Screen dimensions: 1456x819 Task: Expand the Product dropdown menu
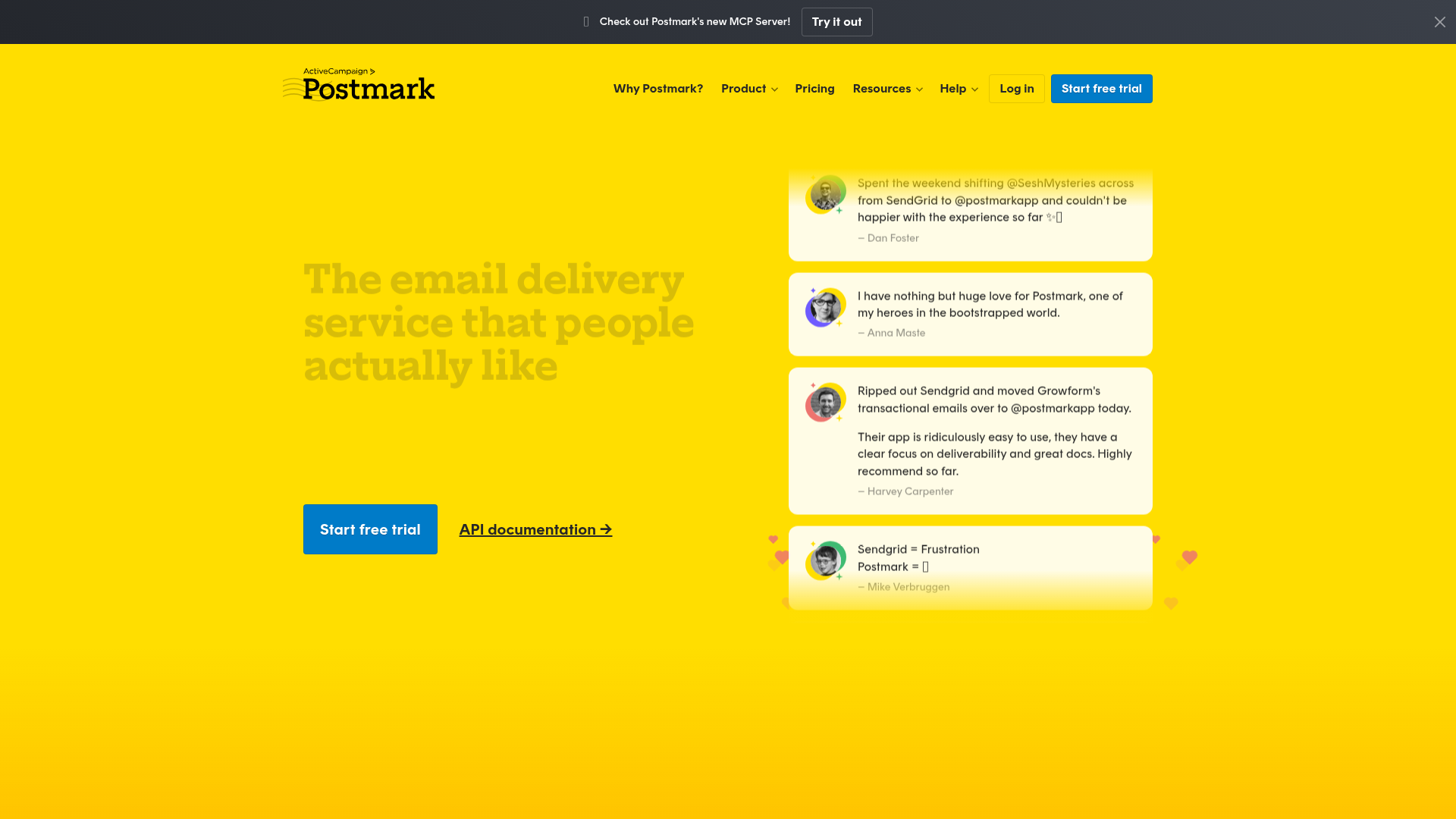(749, 89)
